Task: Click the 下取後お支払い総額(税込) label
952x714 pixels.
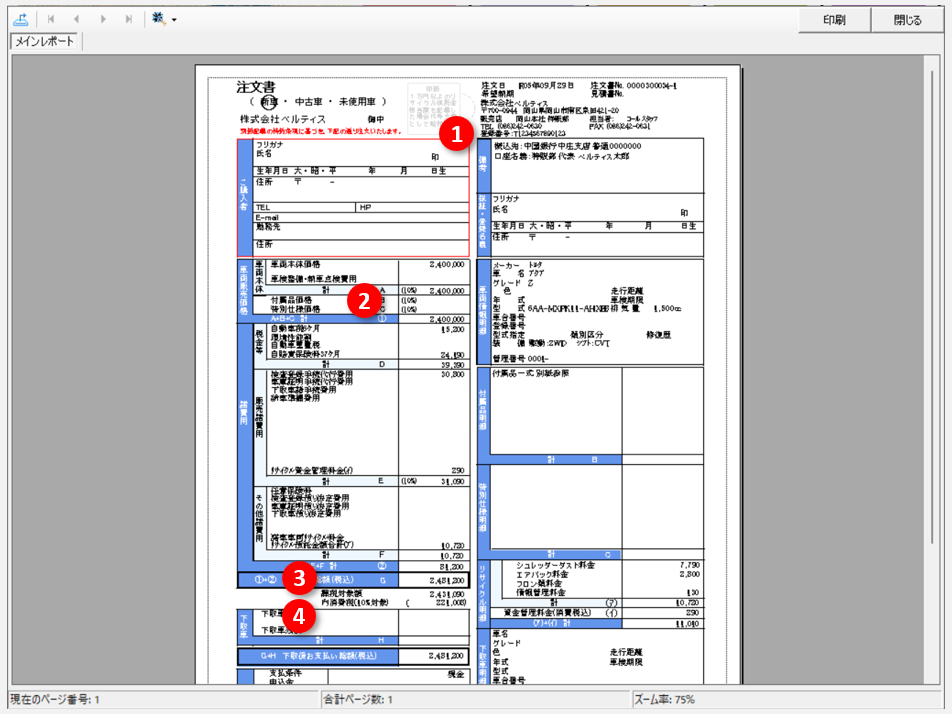Action: [x=328, y=656]
